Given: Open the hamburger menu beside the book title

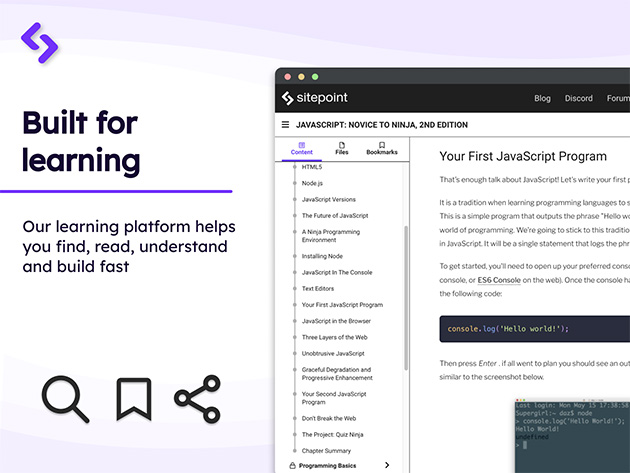Looking at the screenshot, I should (285, 125).
